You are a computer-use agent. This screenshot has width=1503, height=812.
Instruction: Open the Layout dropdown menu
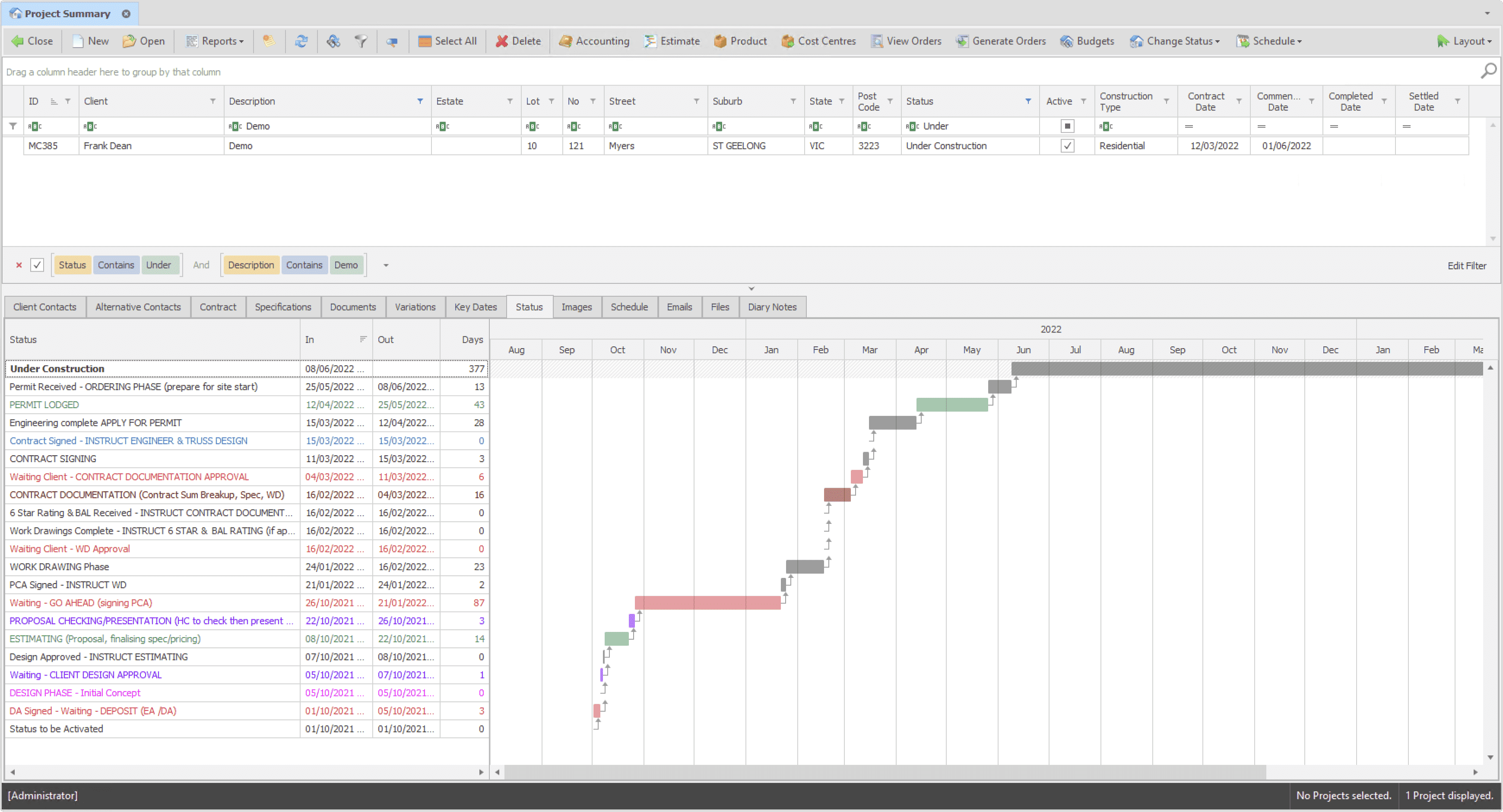click(1464, 41)
